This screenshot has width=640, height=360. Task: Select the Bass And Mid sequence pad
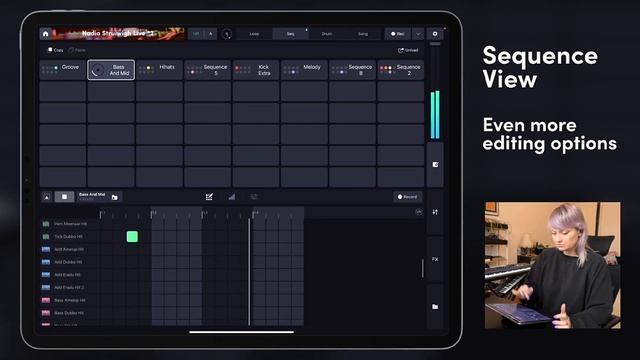point(111,70)
